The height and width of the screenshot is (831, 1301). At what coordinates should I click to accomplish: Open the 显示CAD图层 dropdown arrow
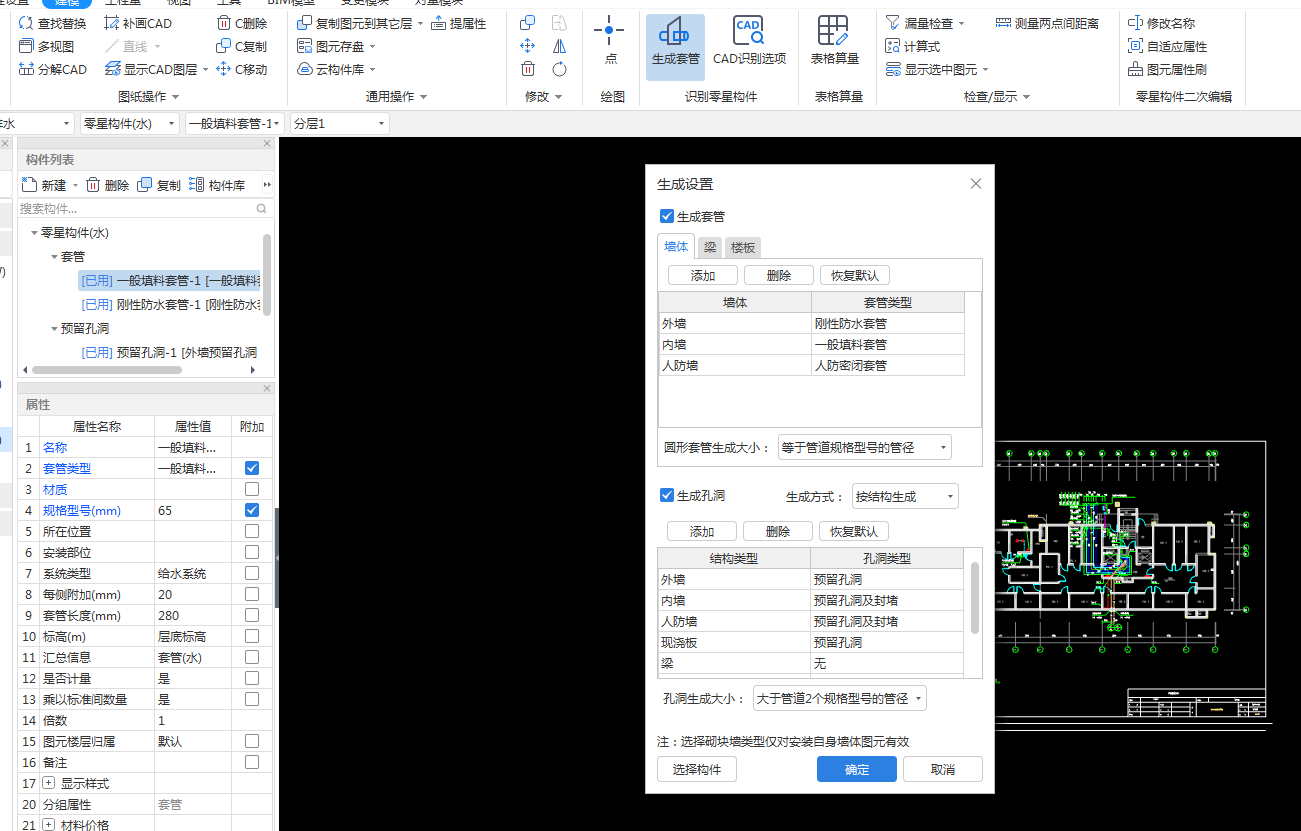pyautogui.click(x=205, y=70)
